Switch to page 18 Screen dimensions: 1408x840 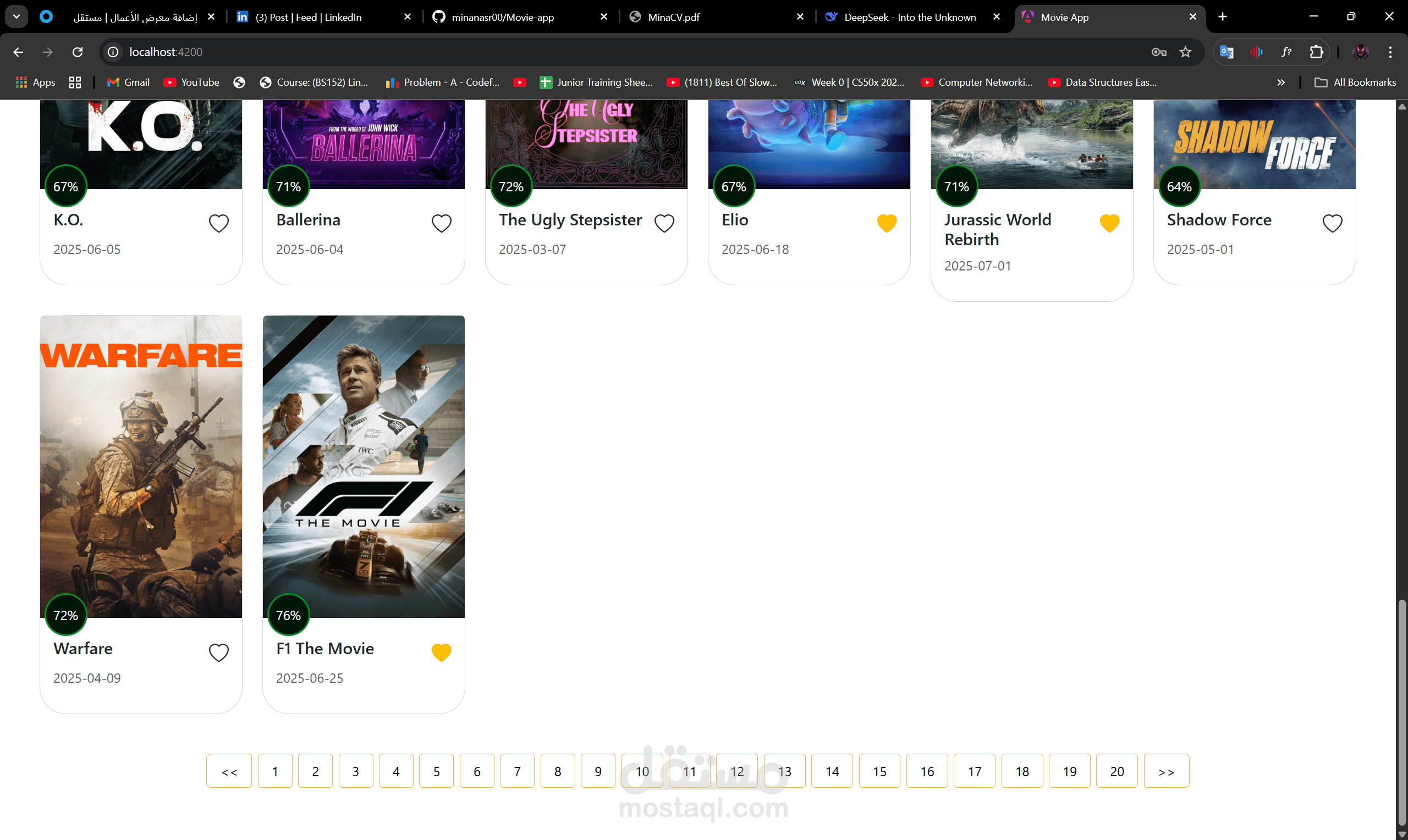point(1022,770)
